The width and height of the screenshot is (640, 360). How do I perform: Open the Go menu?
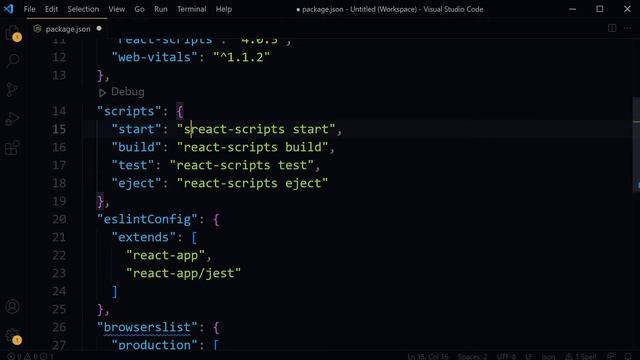pyautogui.click(x=139, y=9)
